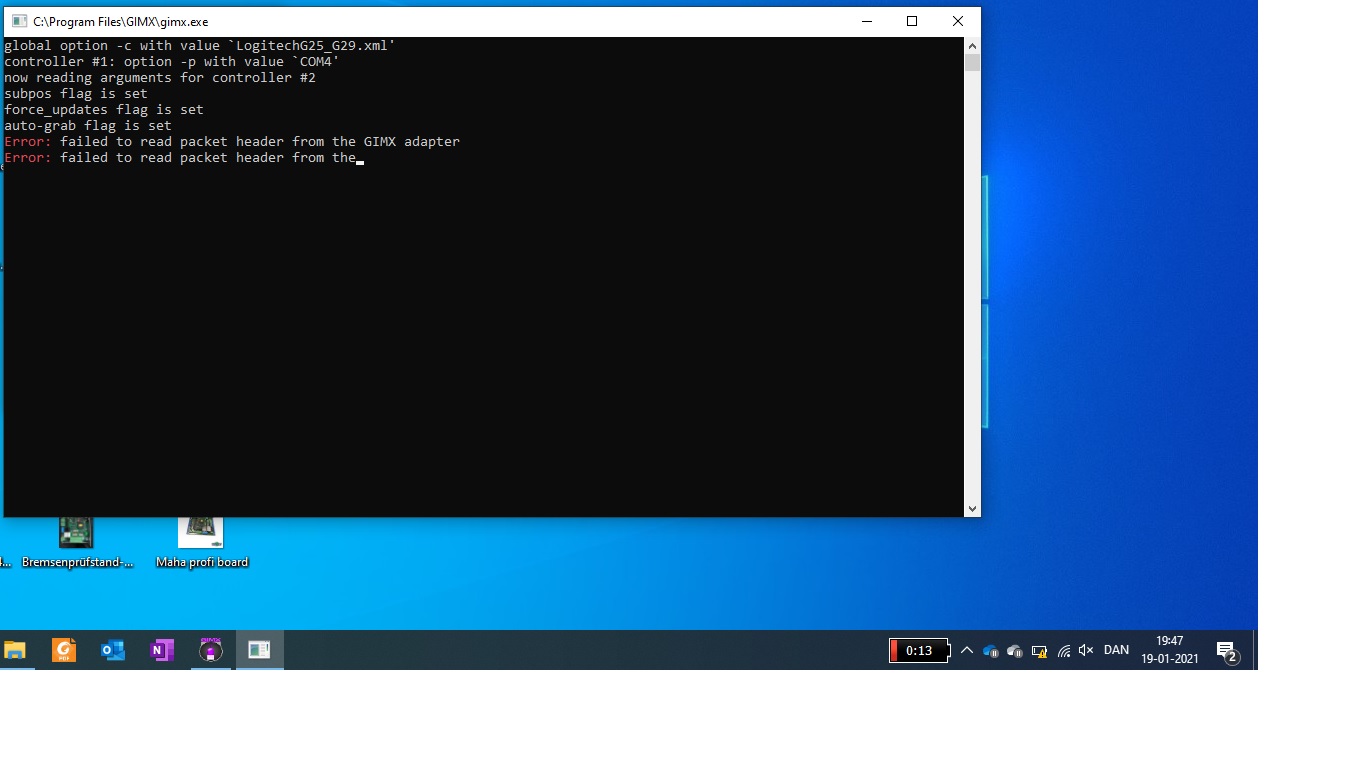This screenshot has width=1366, height=768.
Task: Minimize the gimx.exe console window
Action: 866,21
